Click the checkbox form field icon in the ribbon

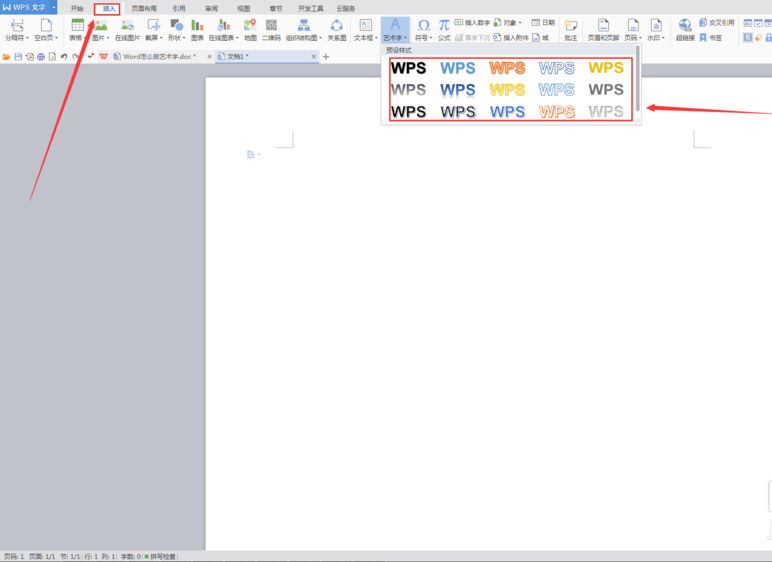pyautogui.click(x=758, y=23)
